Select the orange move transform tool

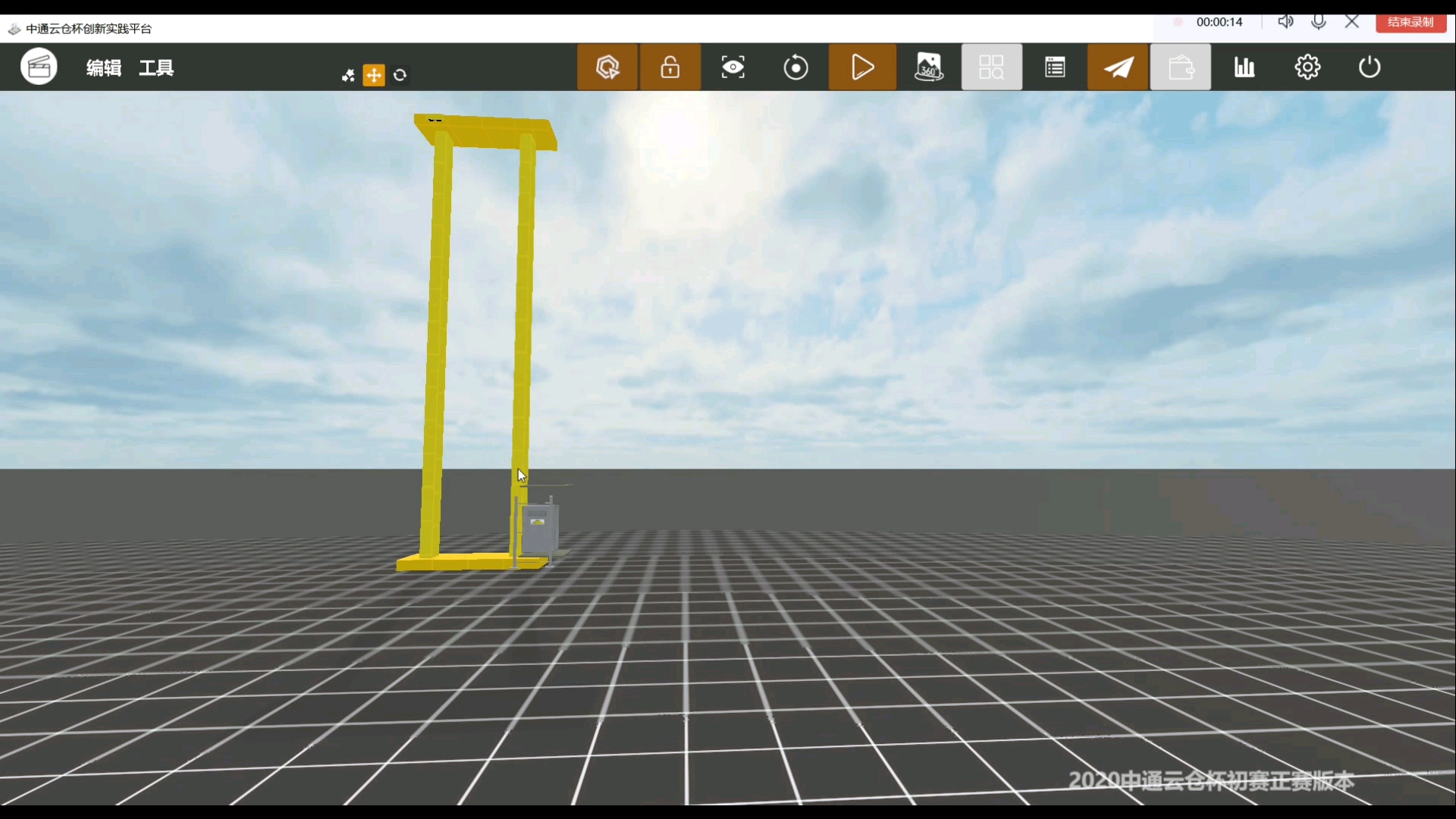(374, 75)
